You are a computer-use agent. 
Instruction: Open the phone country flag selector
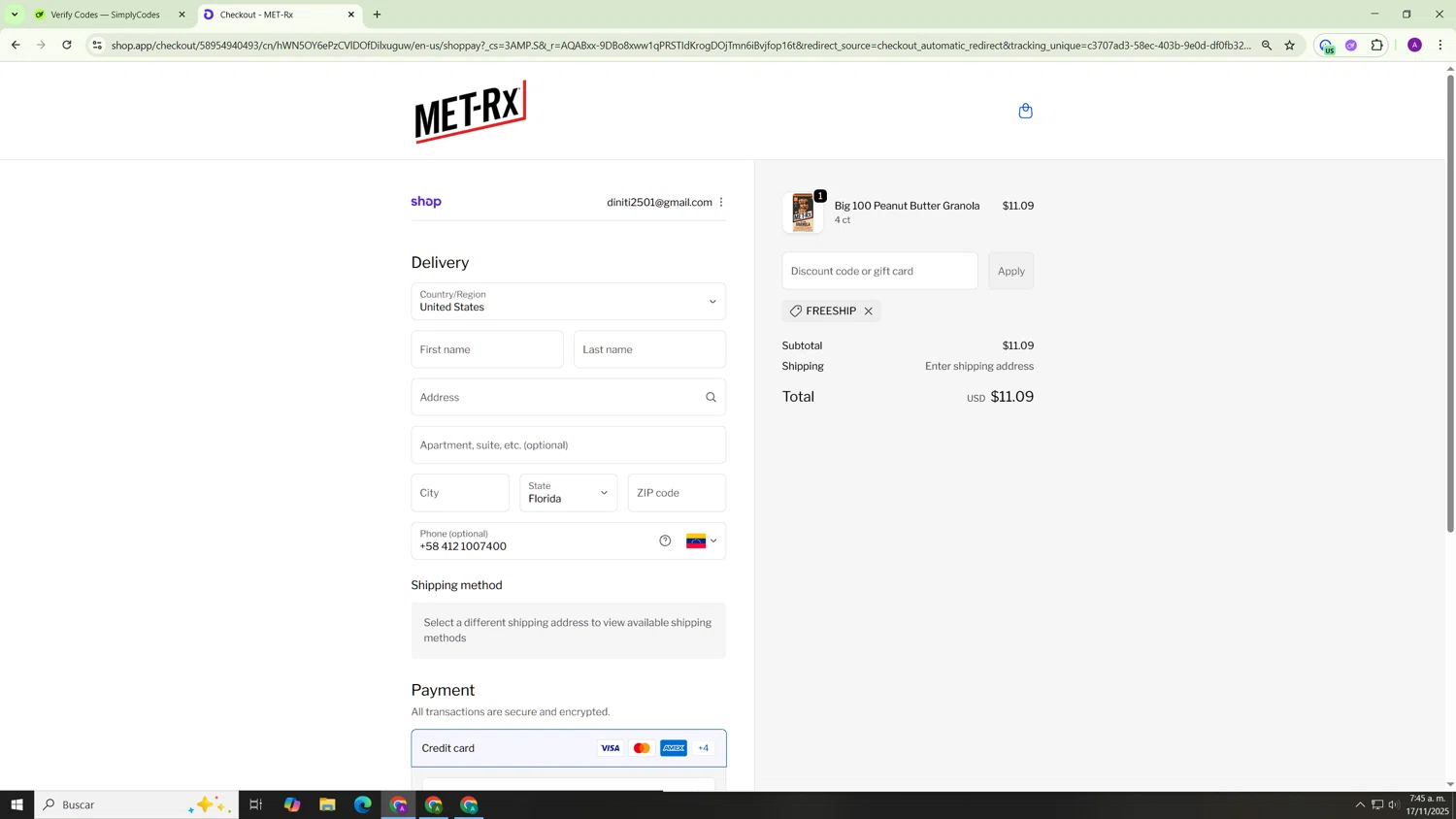[701, 541]
